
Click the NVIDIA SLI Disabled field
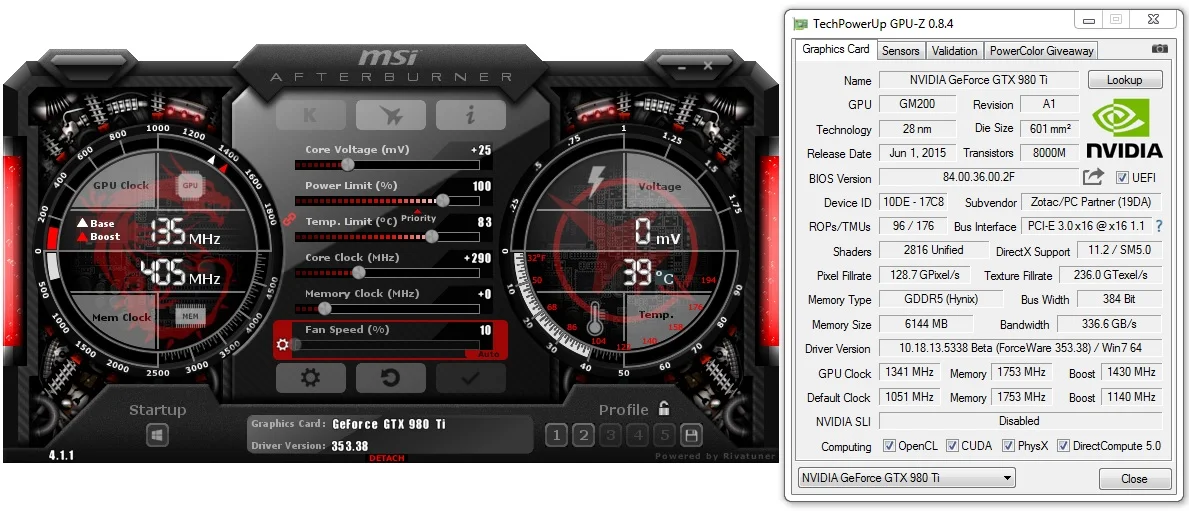(x=1020, y=421)
